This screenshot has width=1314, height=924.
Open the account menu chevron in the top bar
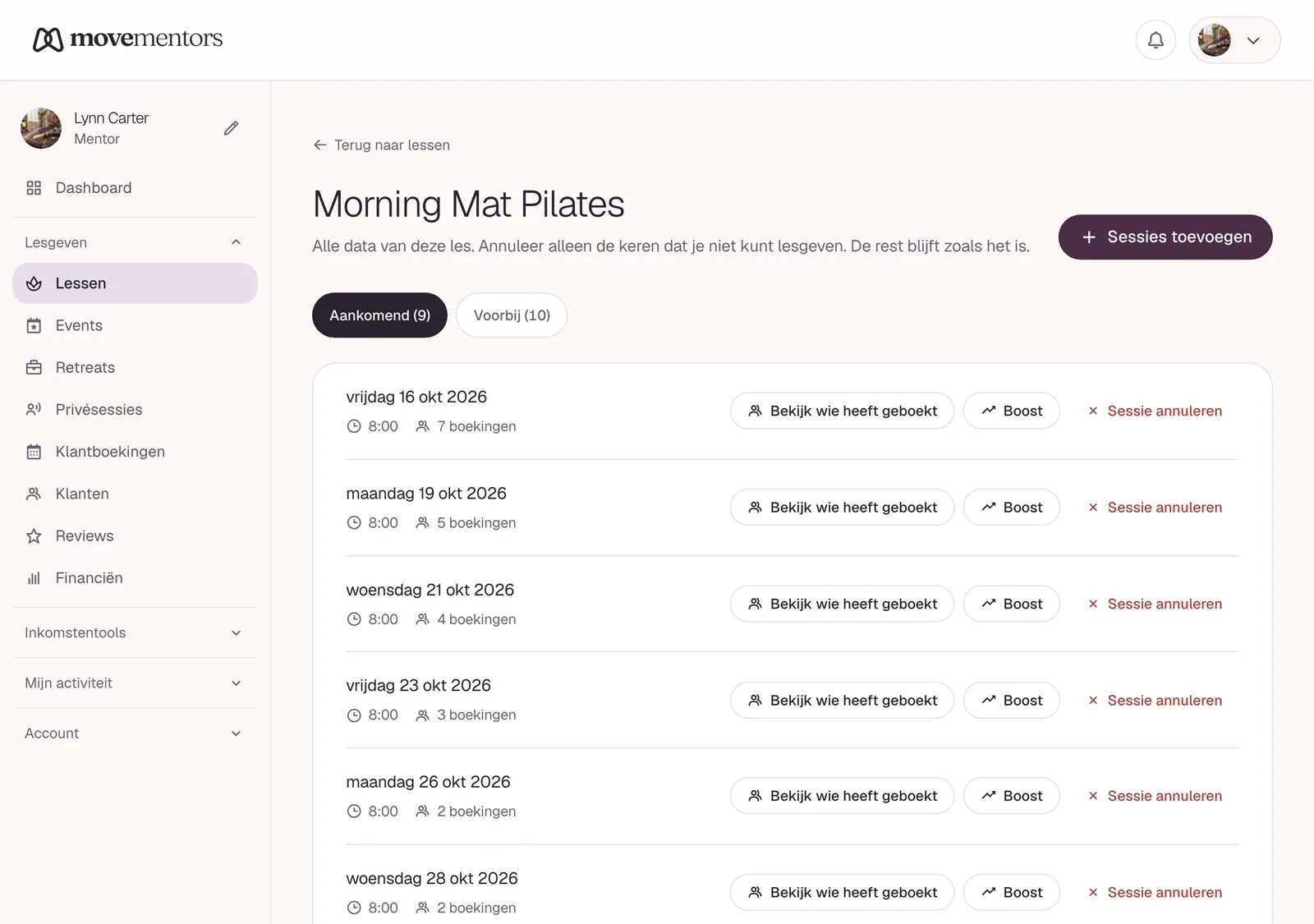1253,40
